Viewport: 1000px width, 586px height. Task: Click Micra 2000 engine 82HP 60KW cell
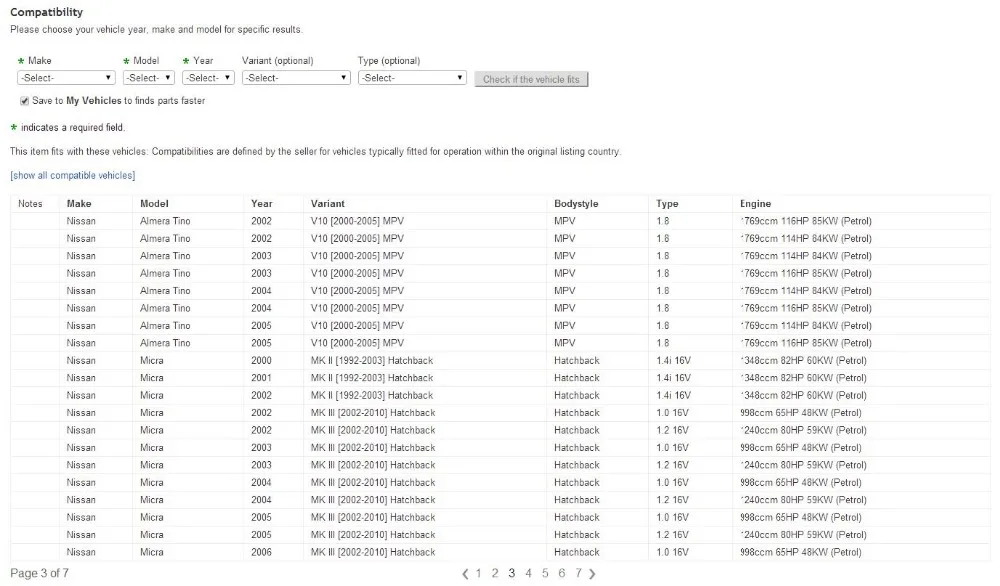804,360
